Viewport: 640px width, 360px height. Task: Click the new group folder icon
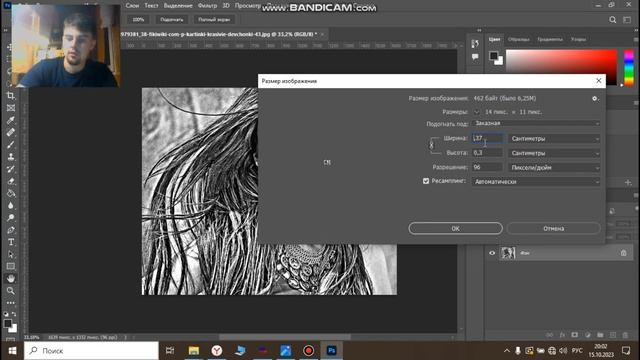coord(600,335)
